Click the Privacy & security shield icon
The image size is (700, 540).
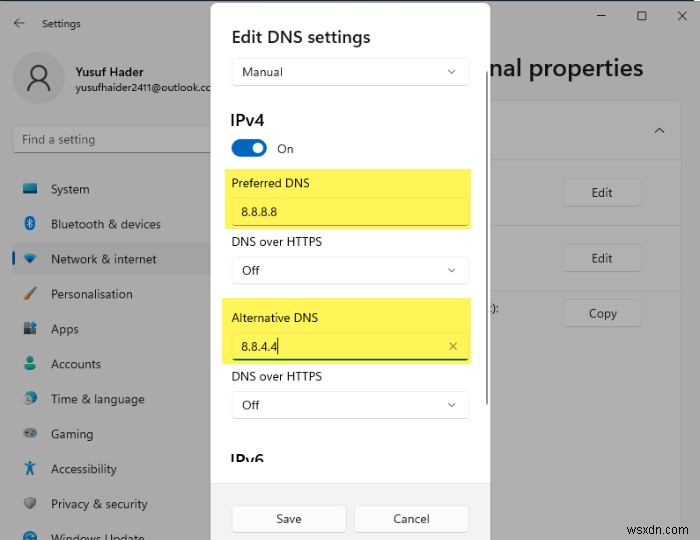click(30, 504)
